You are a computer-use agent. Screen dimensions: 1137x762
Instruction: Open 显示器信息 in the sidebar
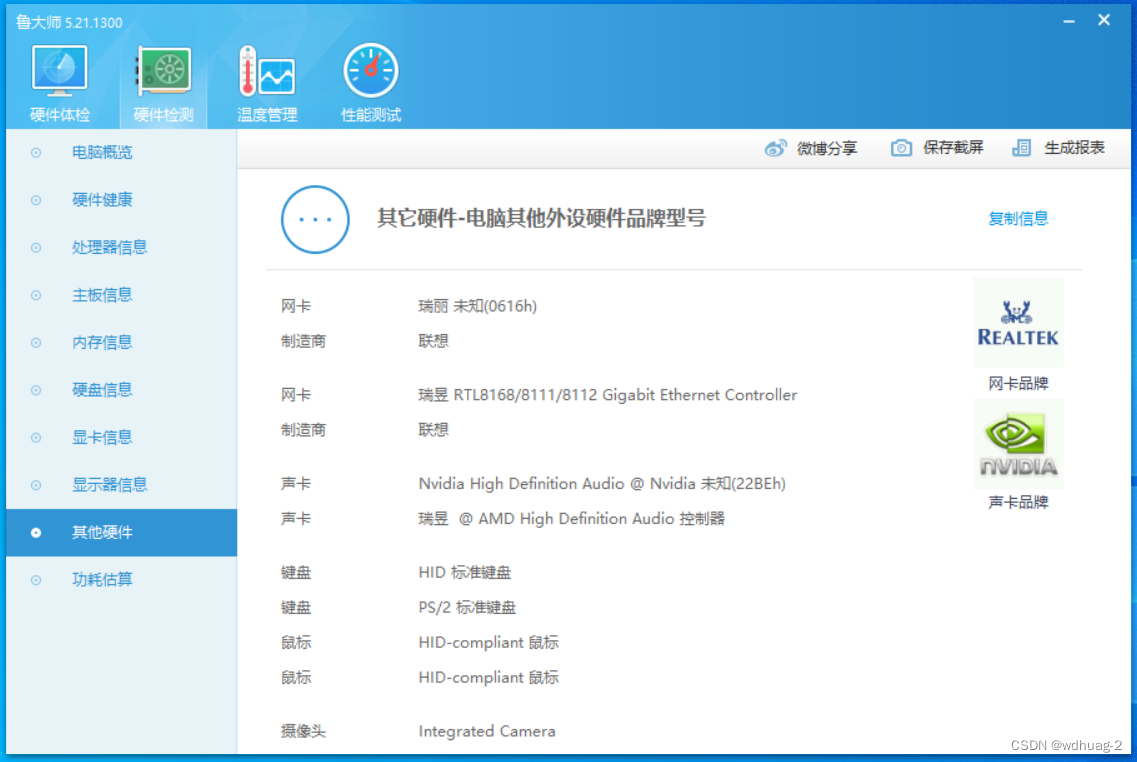(x=109, y=485)
